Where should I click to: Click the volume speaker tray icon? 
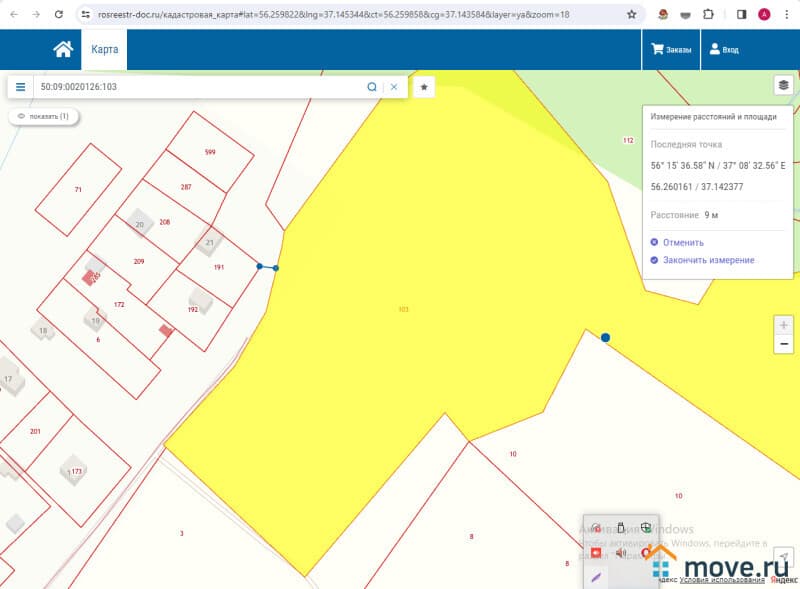point(620,552)
